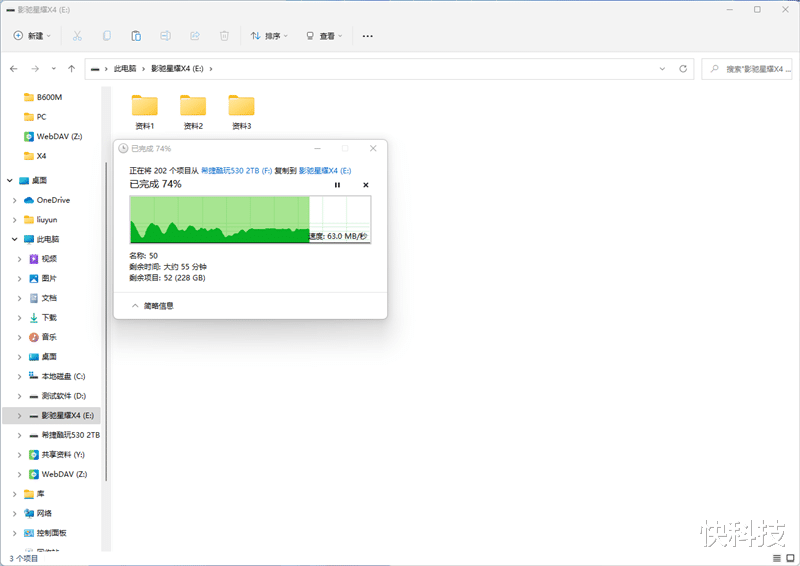Expand 影驰星曜X4 (E:) tree node chevron

point(19,415)
